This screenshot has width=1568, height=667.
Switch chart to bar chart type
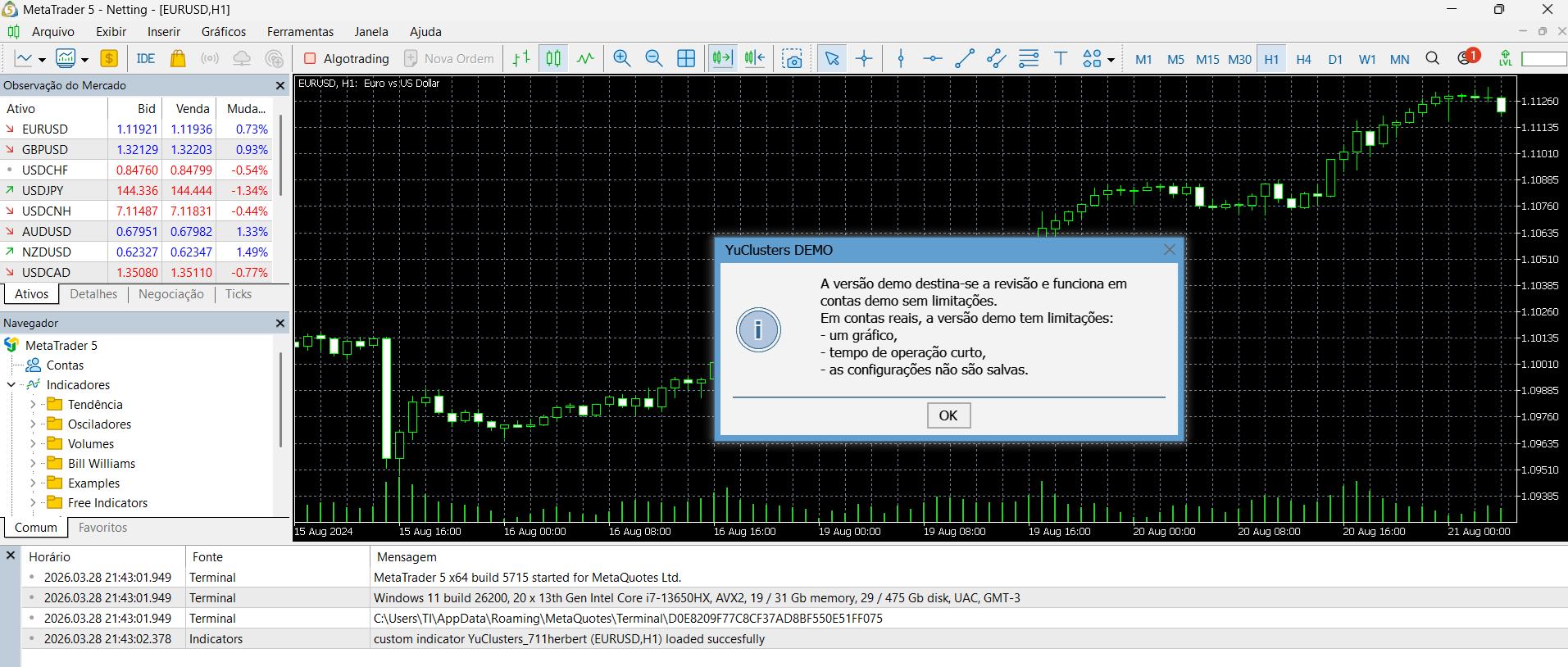click(x=521, y=58)
